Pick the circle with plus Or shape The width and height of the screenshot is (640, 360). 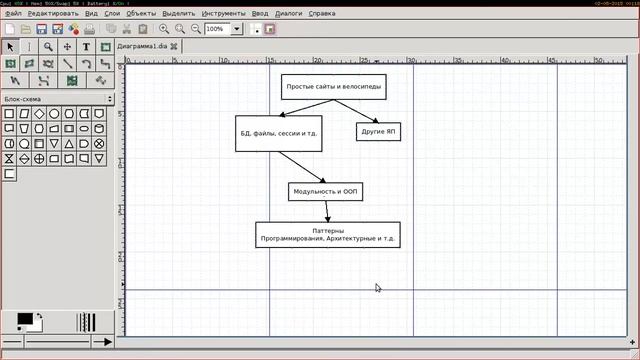coord(39,159)
